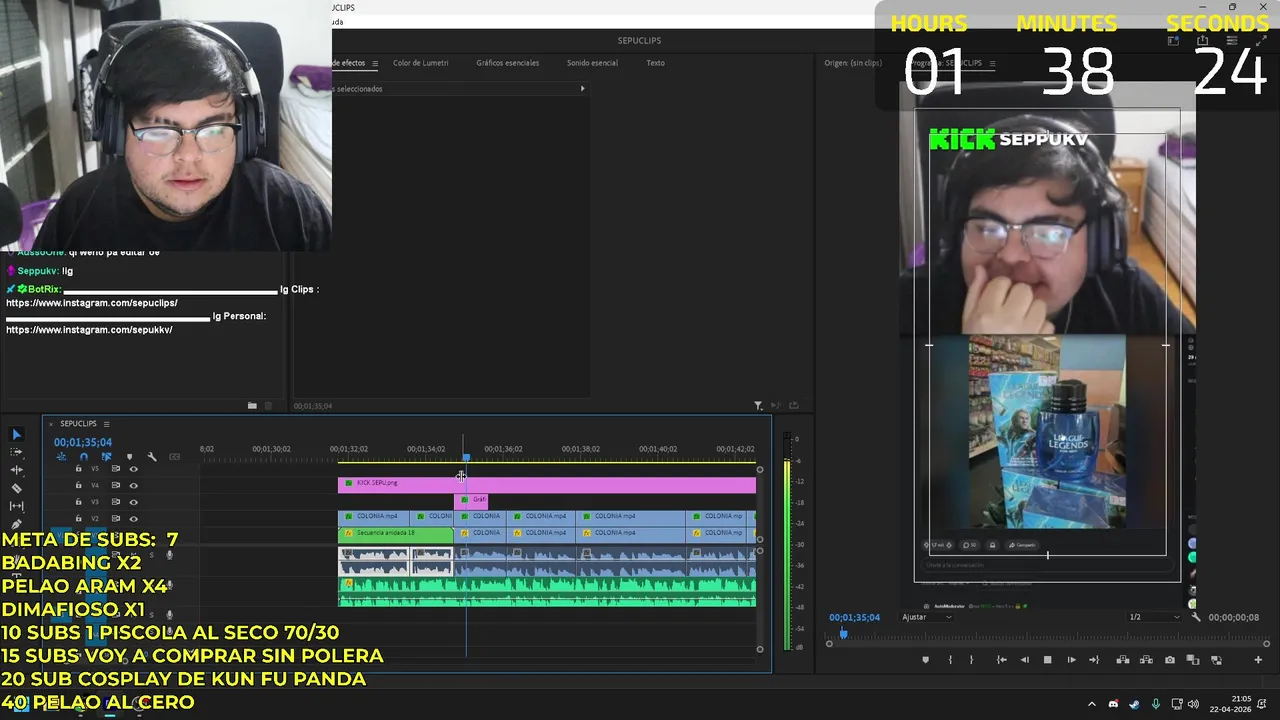Expand the arrow beside 'seleccionados'

click(582, 89)
